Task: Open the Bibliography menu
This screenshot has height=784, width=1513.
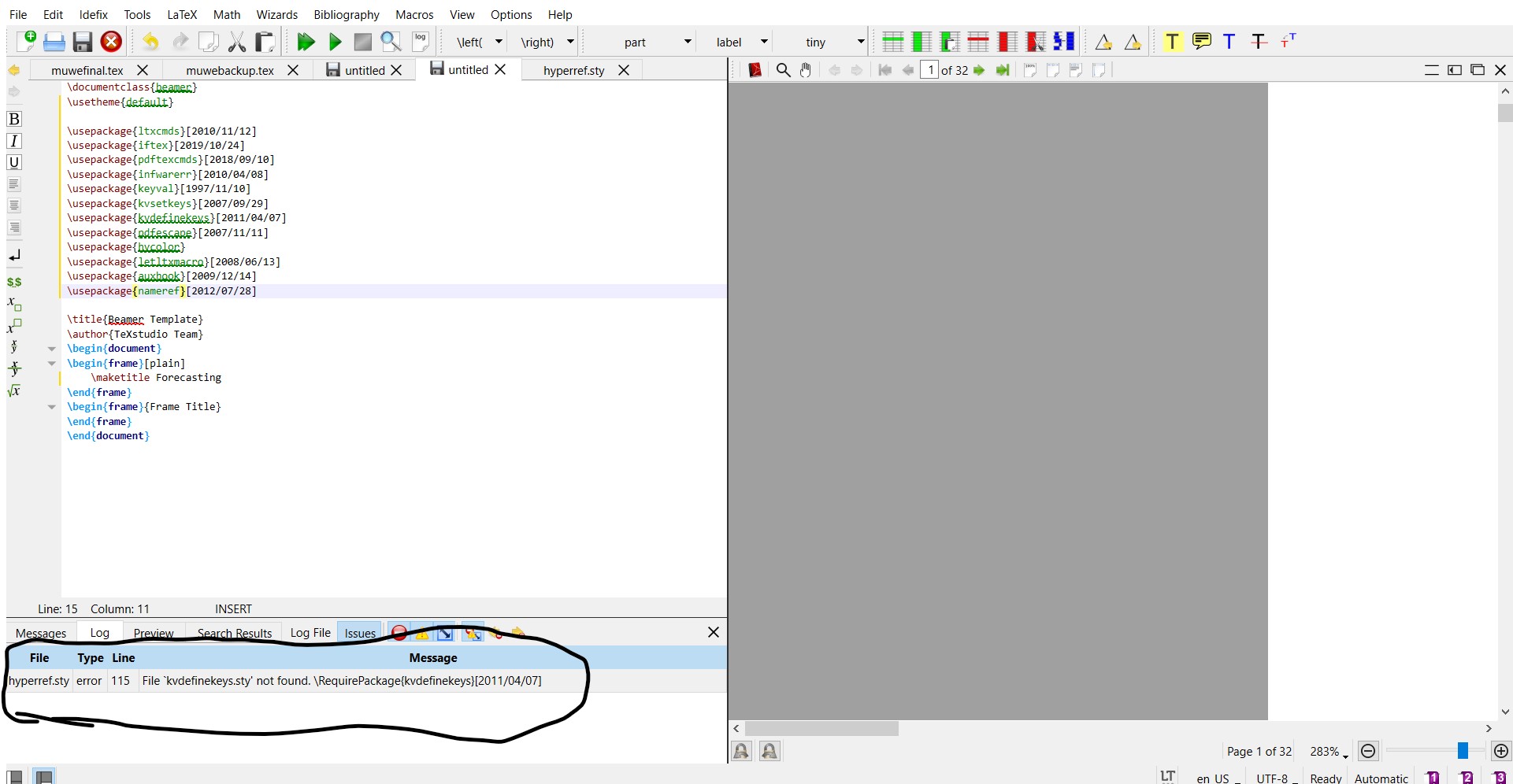Action: [x=346, y=14]
